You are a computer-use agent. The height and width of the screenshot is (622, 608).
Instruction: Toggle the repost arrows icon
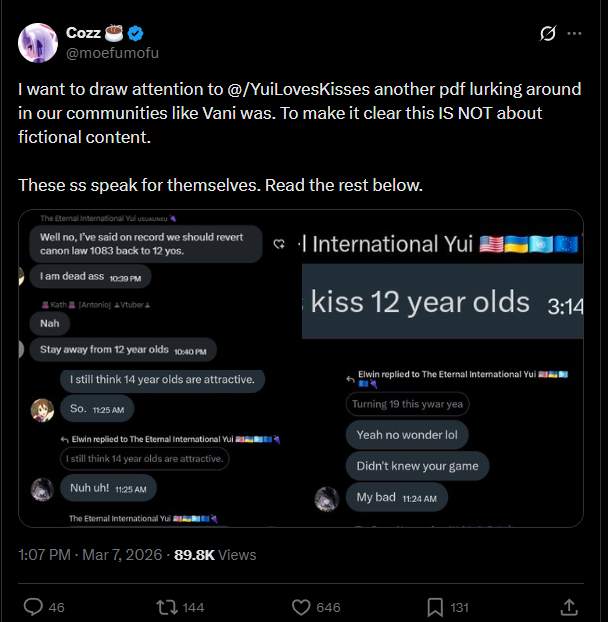(x=166, y=606)
